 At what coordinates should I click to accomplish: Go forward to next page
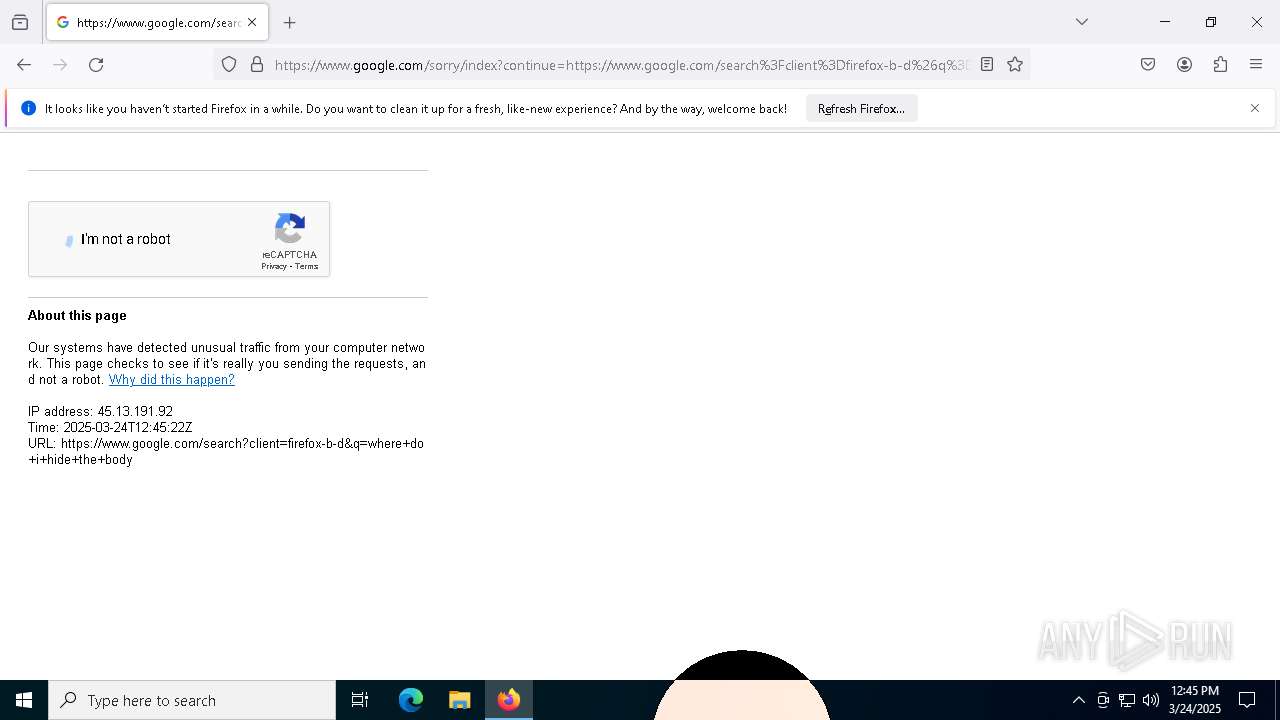[60, 65]
